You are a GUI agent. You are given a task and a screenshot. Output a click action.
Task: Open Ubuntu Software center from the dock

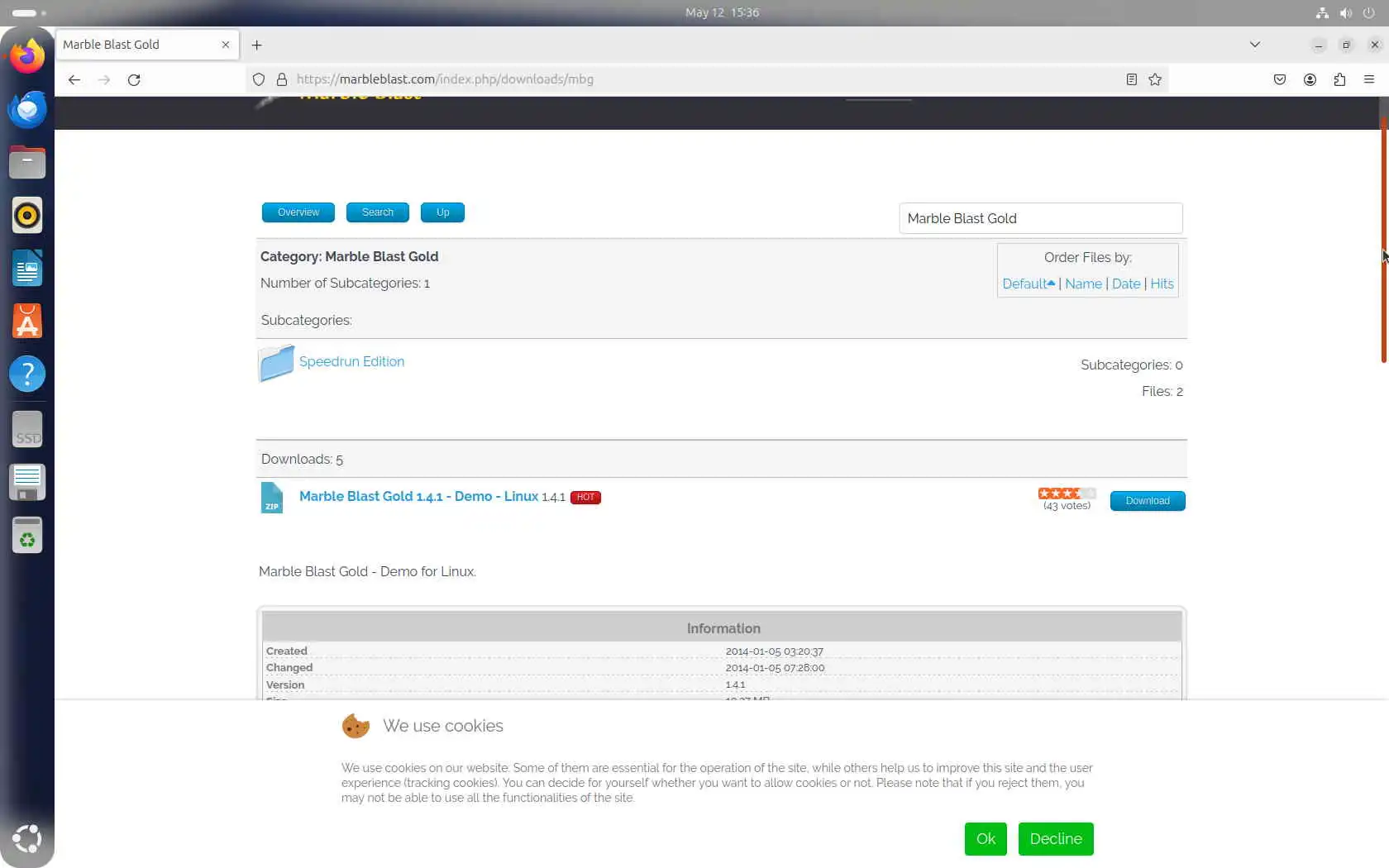pyautogui.click(x=27, y=321)
